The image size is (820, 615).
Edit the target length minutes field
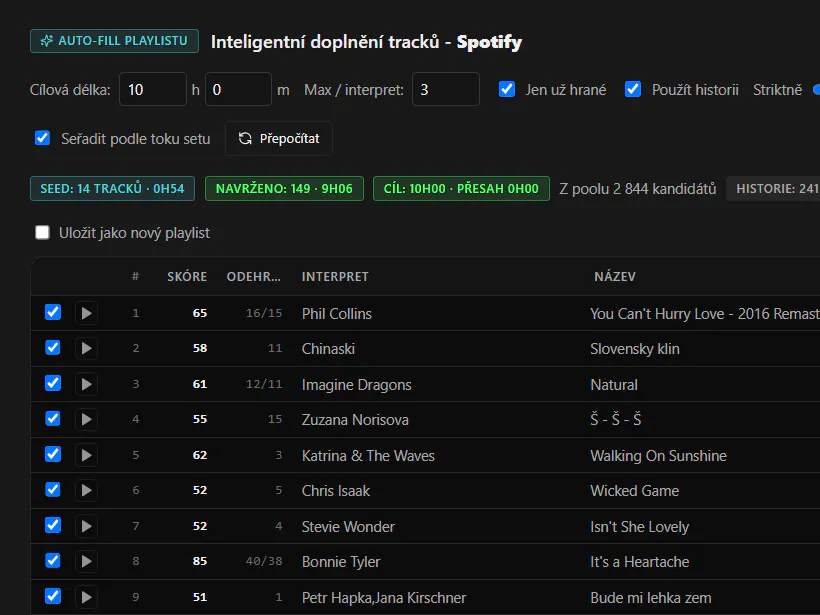238,89
